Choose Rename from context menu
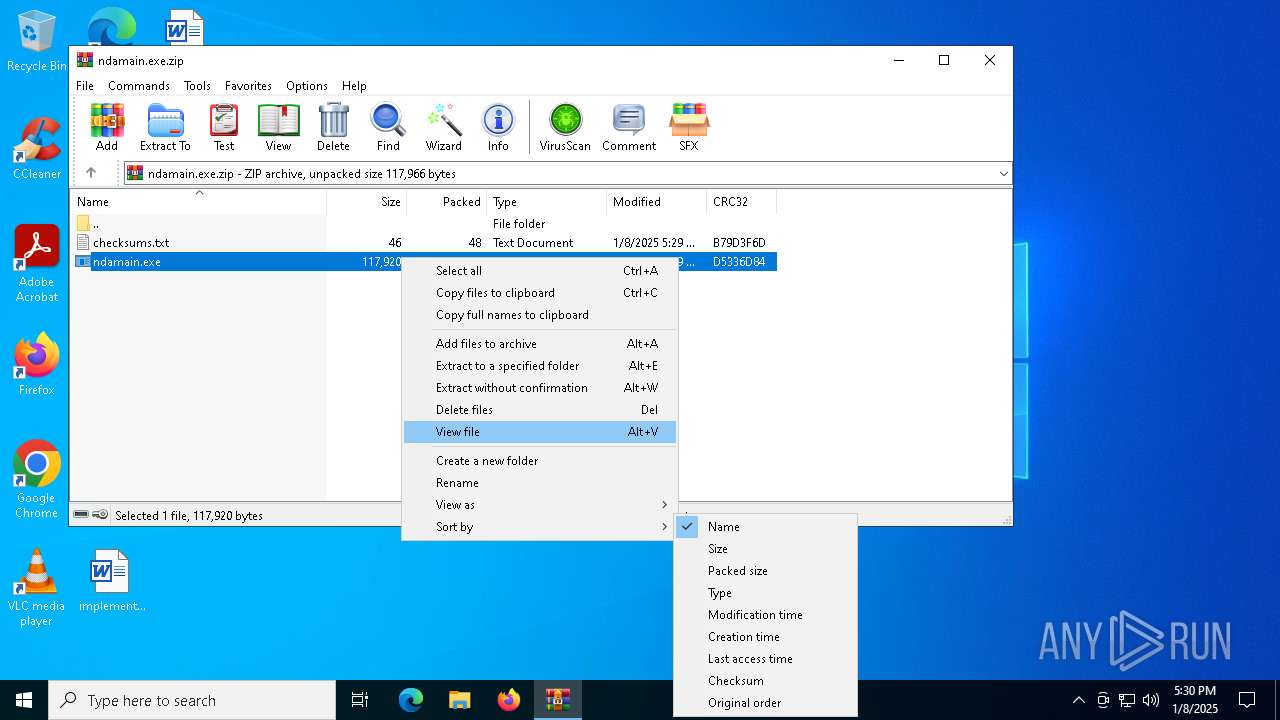Screen dimensions: 1280x720 540,483
